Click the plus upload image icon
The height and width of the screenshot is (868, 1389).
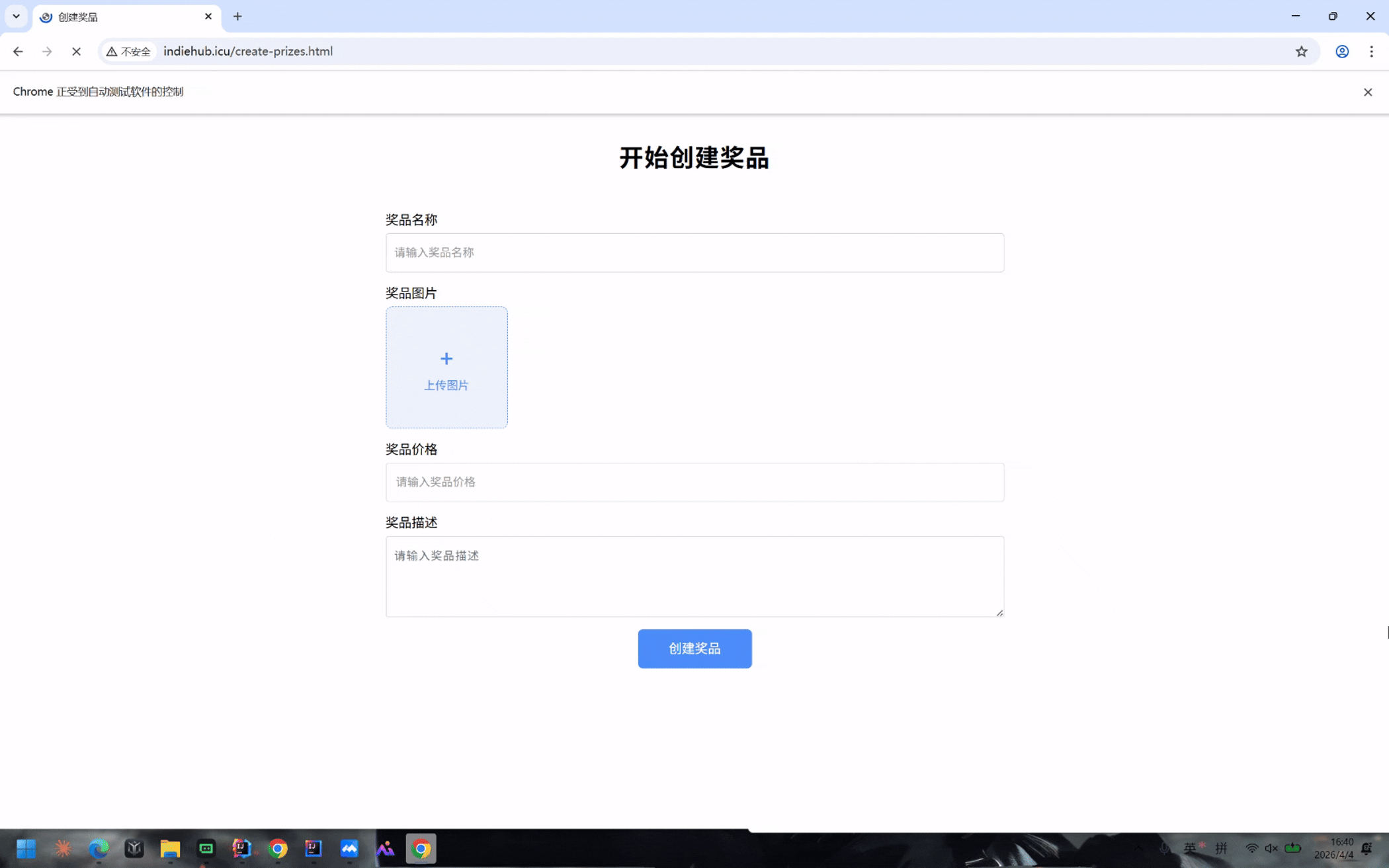(446, 359)
